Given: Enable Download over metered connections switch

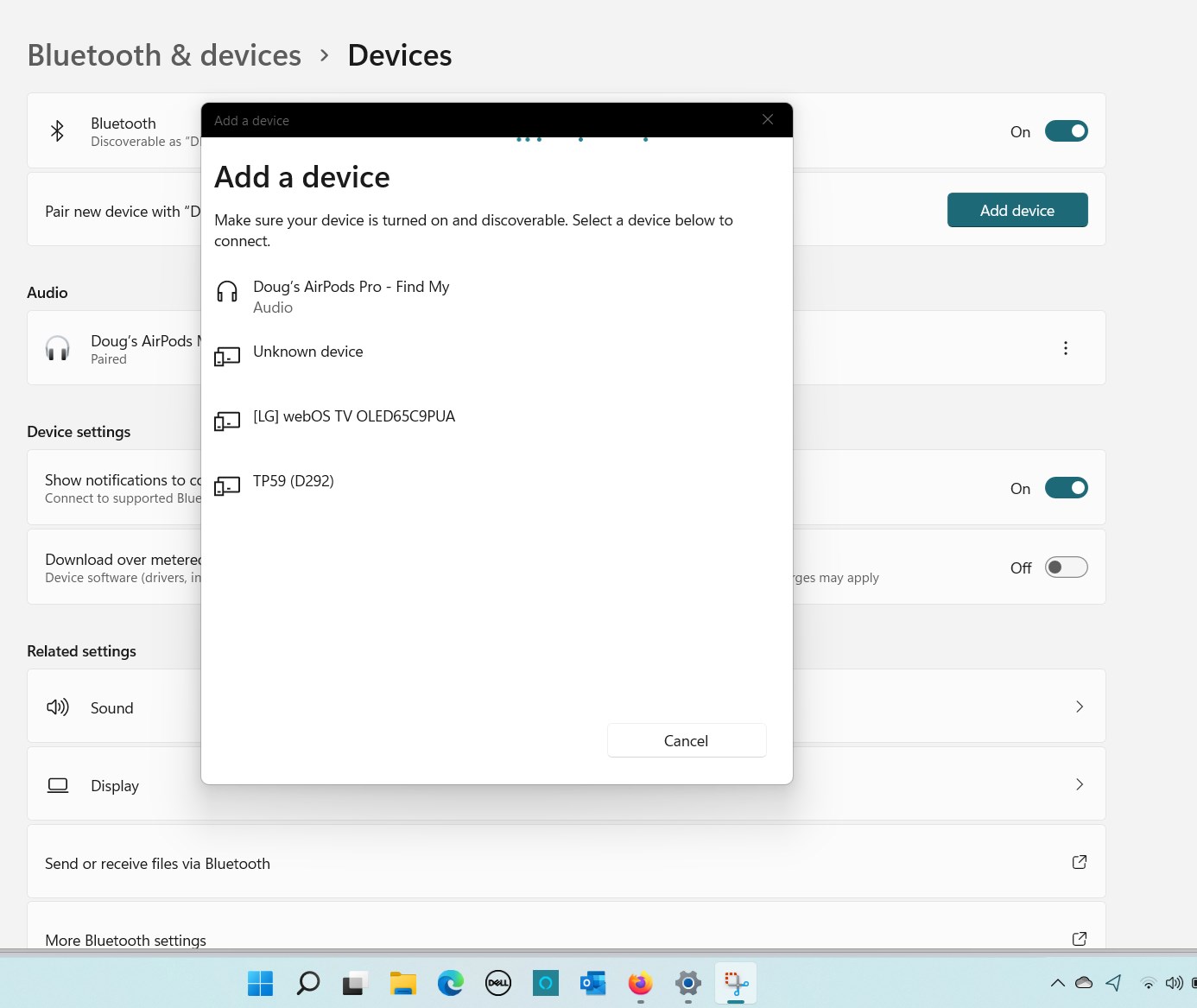Looking at the screenshot, I should (1067, 567).
